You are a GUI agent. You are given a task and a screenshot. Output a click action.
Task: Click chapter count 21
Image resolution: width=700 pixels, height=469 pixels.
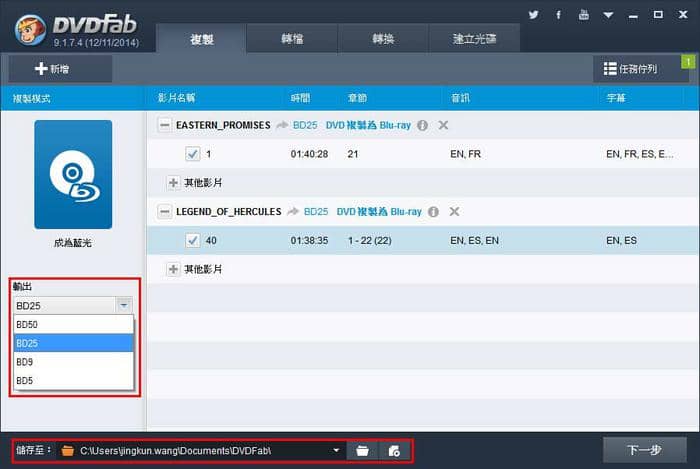click(x=353, y=154)
